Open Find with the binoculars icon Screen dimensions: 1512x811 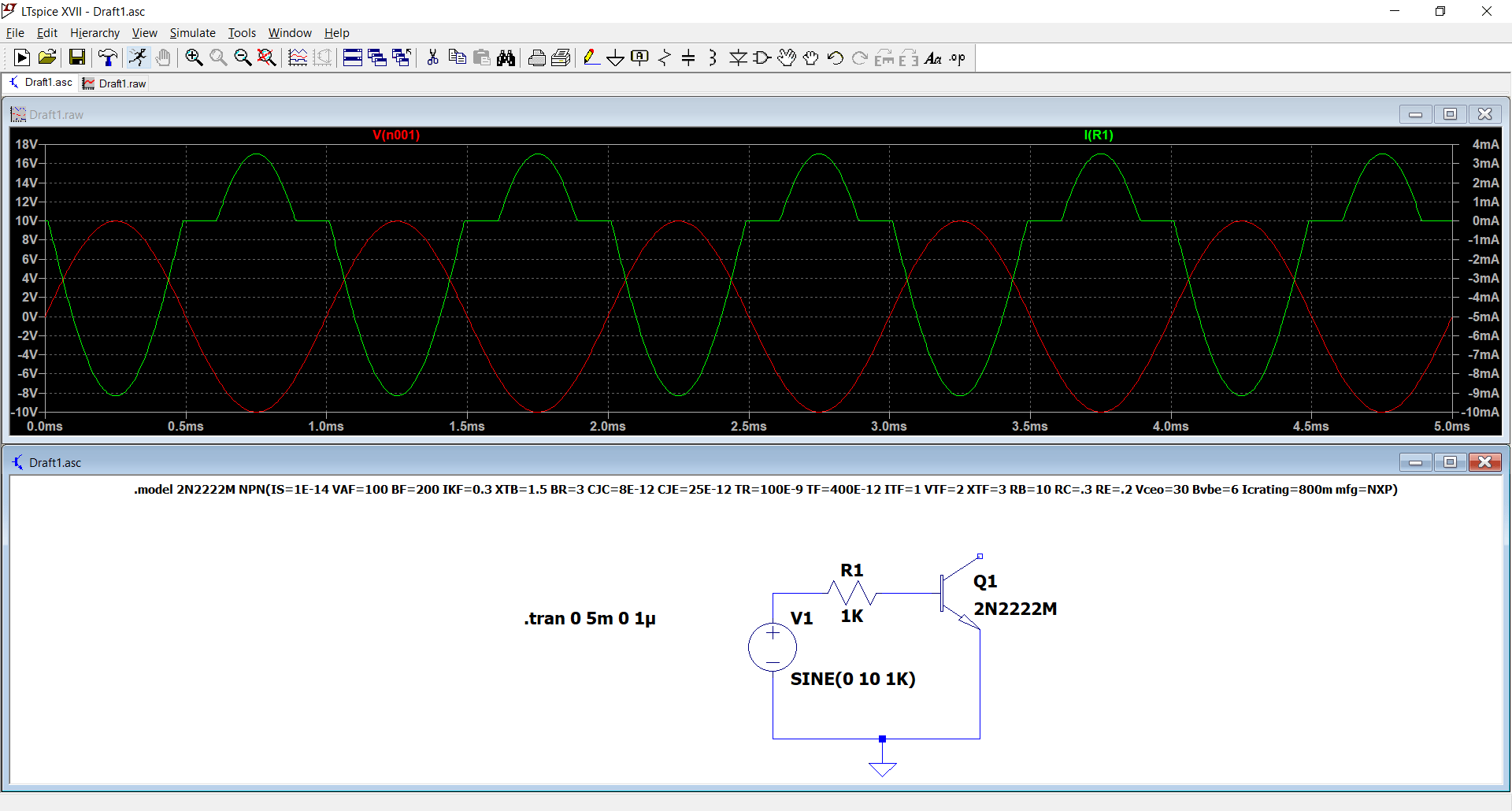506,57
